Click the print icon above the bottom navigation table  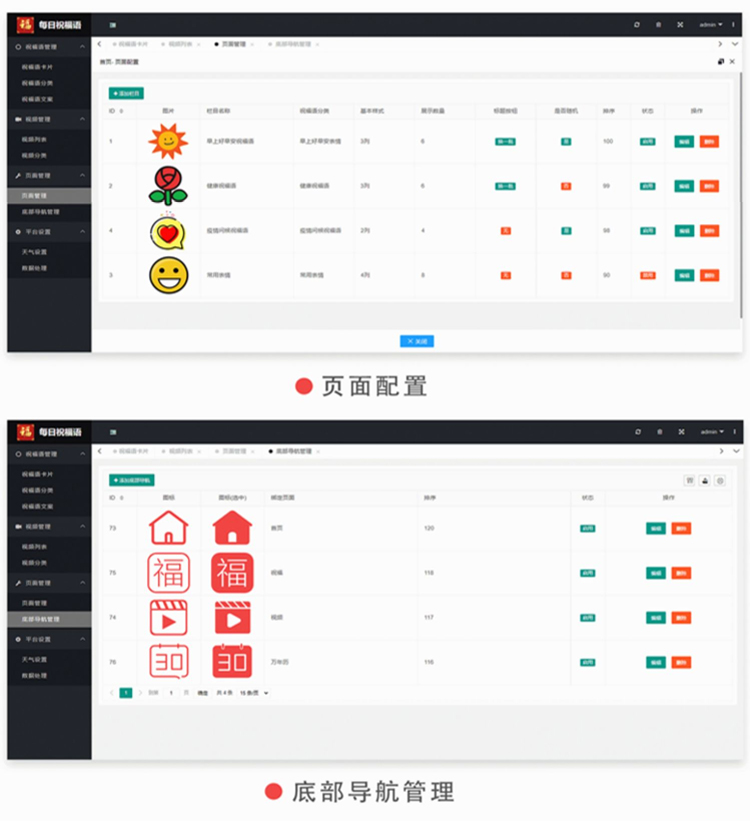click(704, 481)
